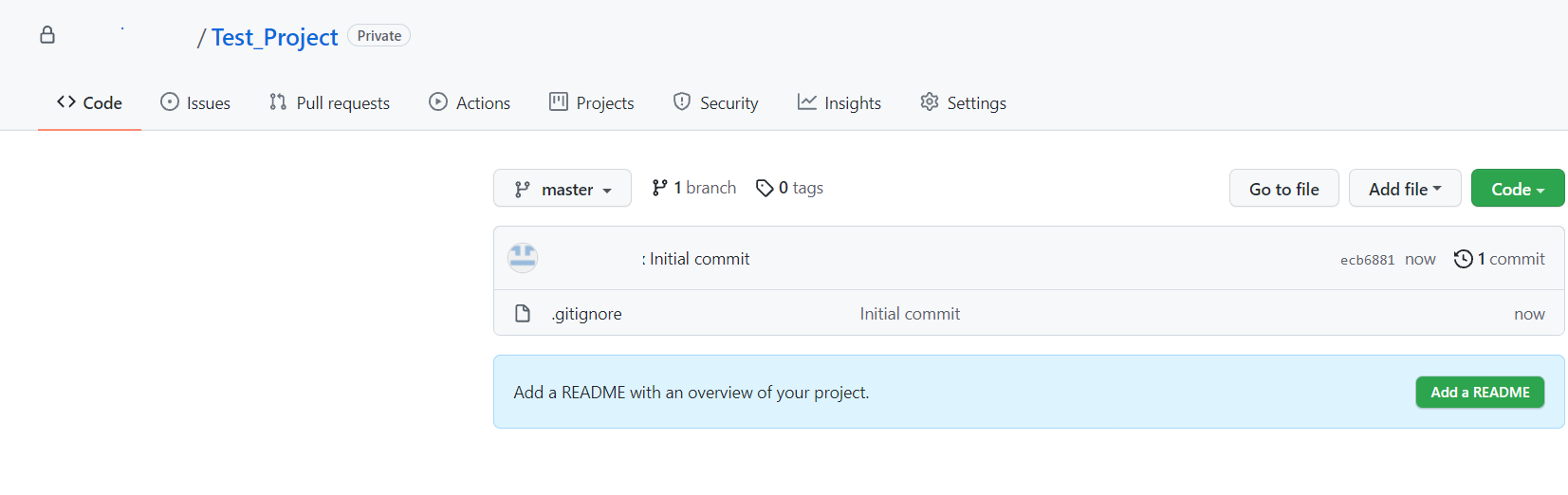
Task: Click the tag icon next to 0 tags
Action: pyautogui.click(x=765, y=188)
